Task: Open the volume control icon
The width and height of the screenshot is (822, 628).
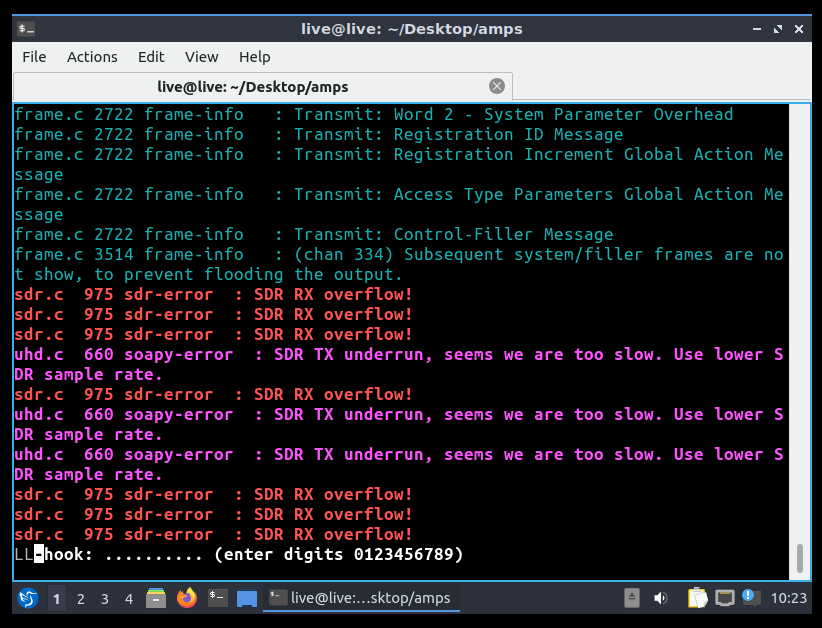Action: click(661, 598)
